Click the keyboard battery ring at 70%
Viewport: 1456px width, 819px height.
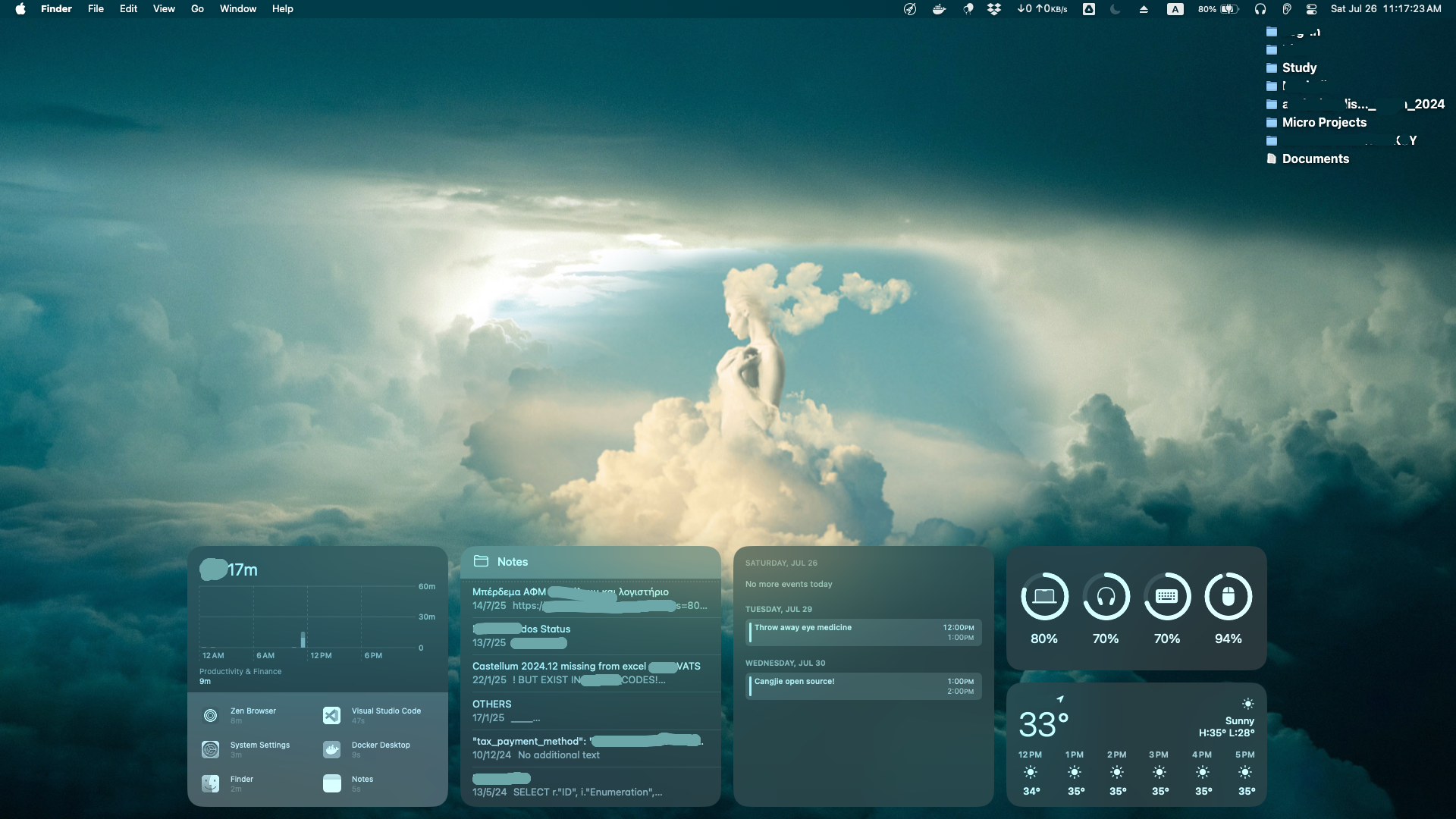(x=1167, y=596)
